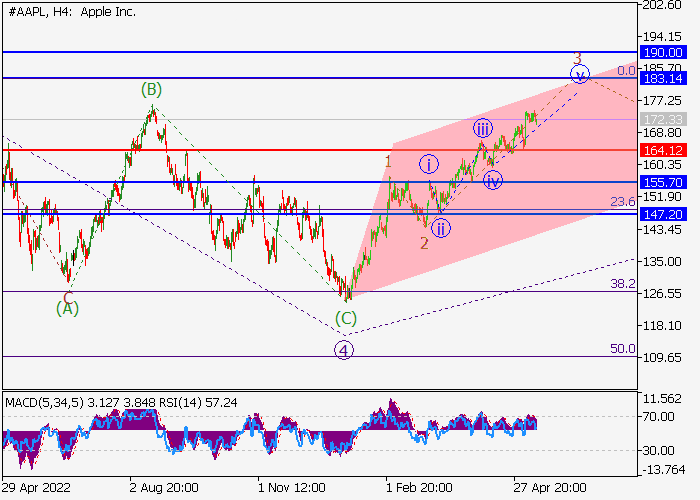Click the 155.70 blue price label
This screenshot has width=700, height=500.
click(x=663, y=182)
